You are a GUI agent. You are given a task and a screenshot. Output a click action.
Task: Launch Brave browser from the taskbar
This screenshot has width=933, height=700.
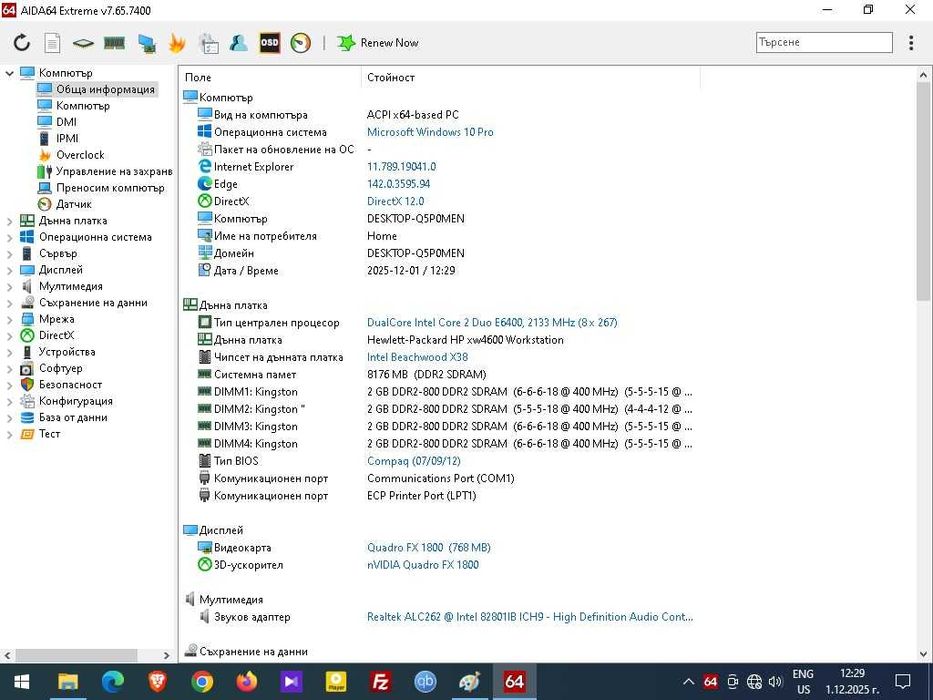[157, 682]
